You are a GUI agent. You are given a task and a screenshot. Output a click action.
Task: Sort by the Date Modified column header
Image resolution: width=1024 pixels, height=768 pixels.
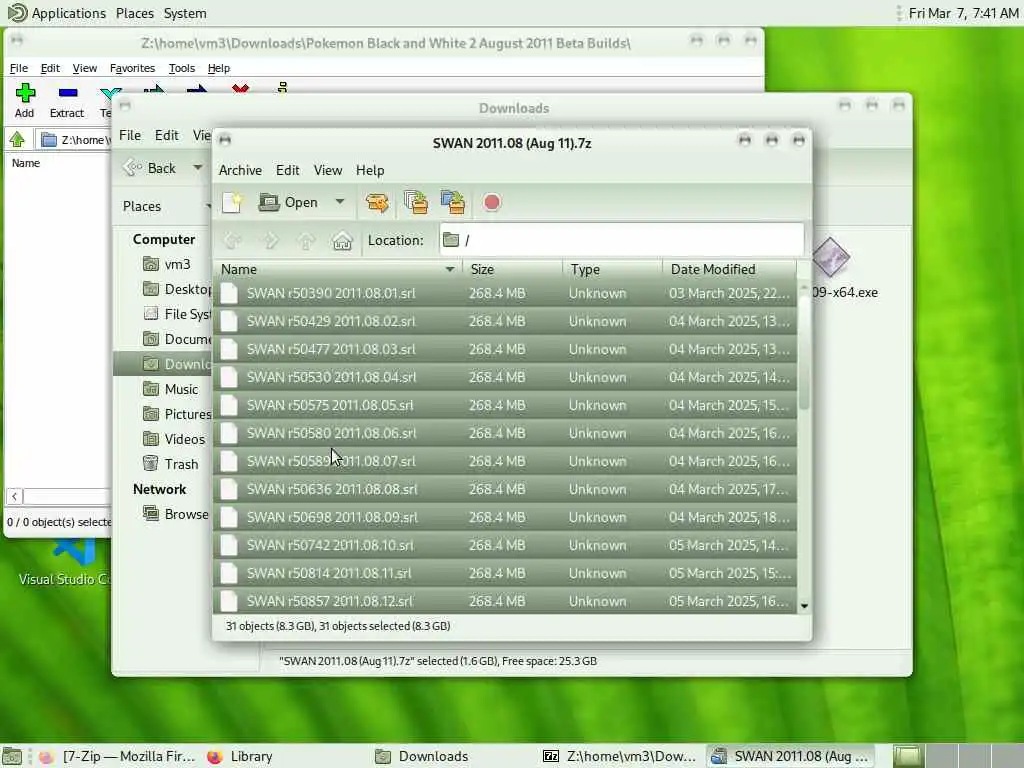click(x=729, y=269)
